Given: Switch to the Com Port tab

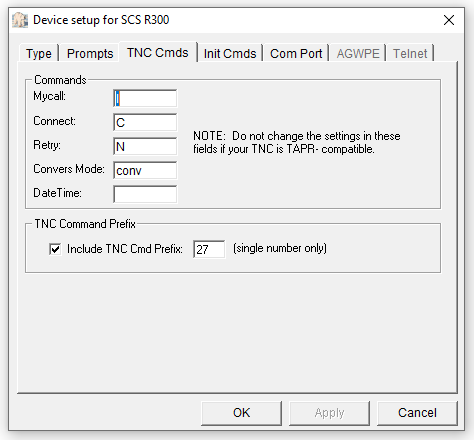Looking at the screenshot, I should pos(296,53).
